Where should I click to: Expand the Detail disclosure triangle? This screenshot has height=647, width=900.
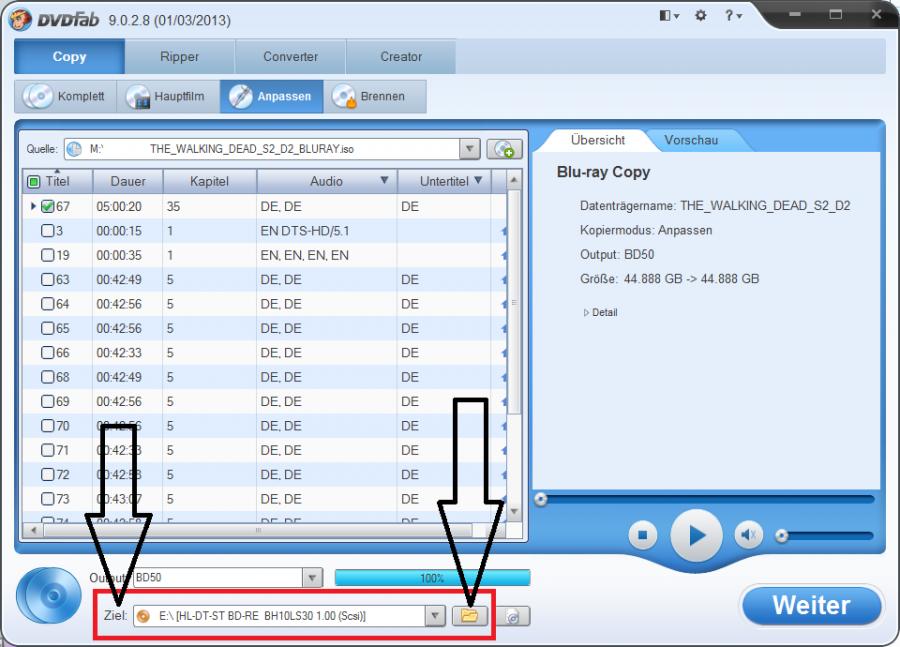(x=586, y=313)
